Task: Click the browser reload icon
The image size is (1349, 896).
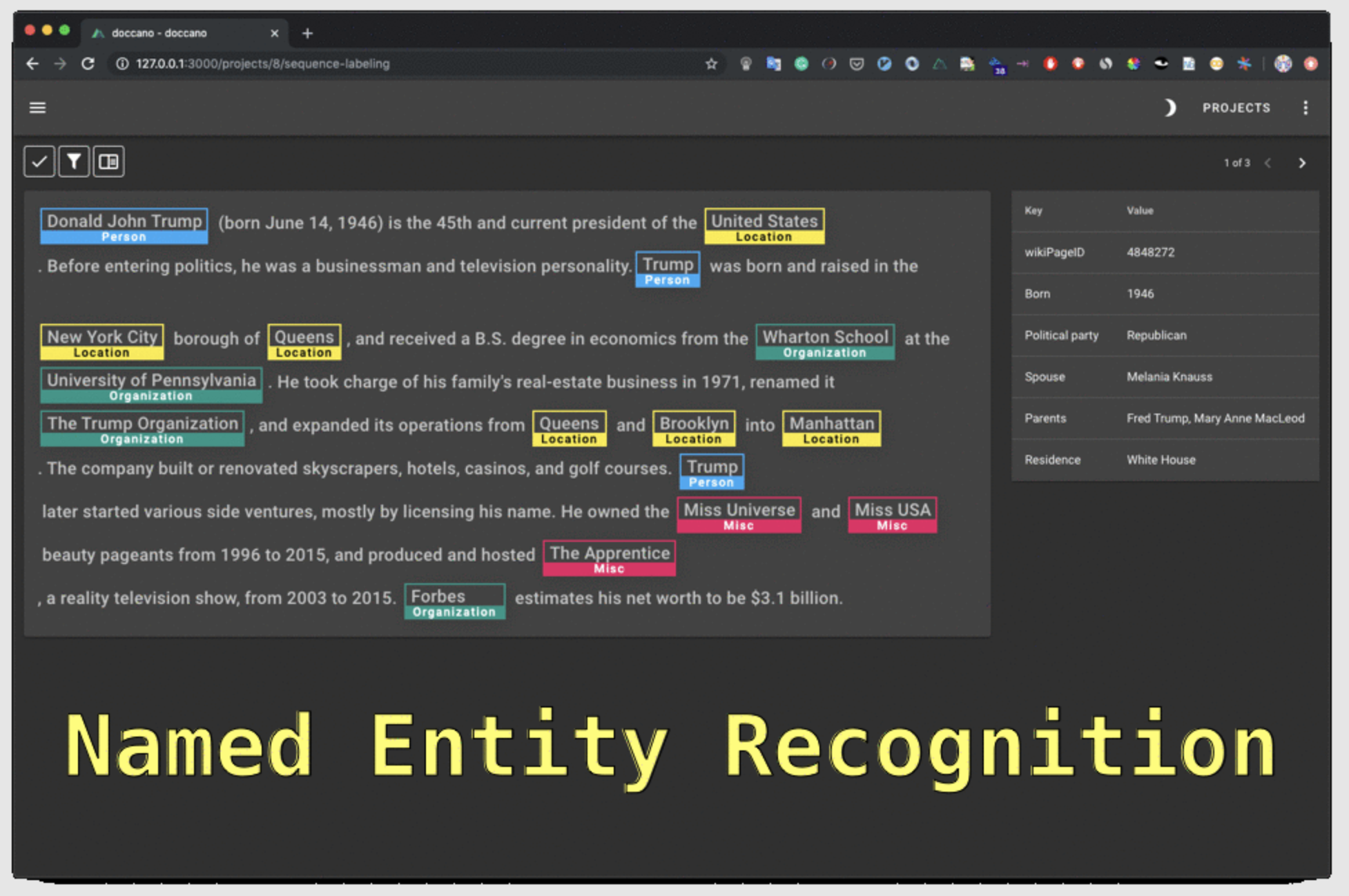Action: (88, 64)
